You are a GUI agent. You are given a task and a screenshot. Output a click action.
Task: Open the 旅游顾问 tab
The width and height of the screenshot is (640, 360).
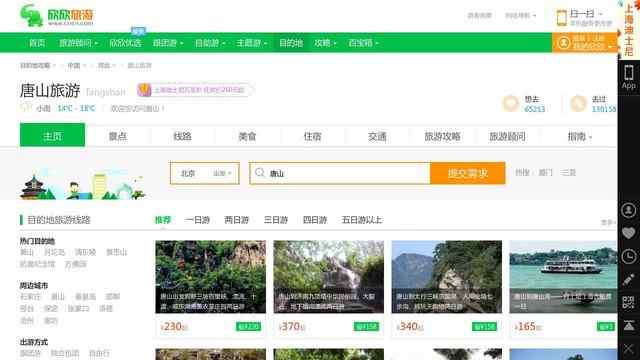pos(507,136)
